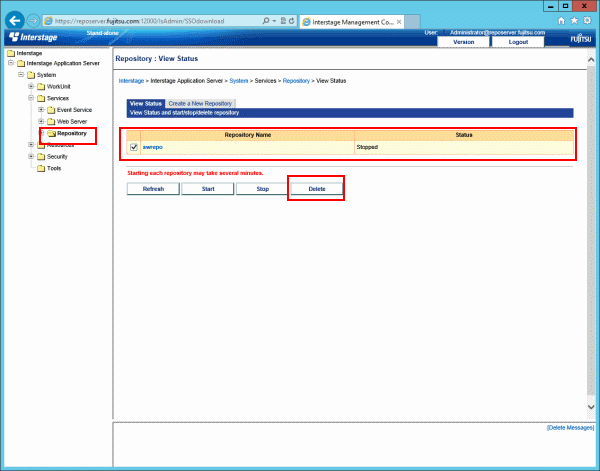Refresh page via address bar reload icon
Viewport: 600px width, 471px height.
click(292, 21)
